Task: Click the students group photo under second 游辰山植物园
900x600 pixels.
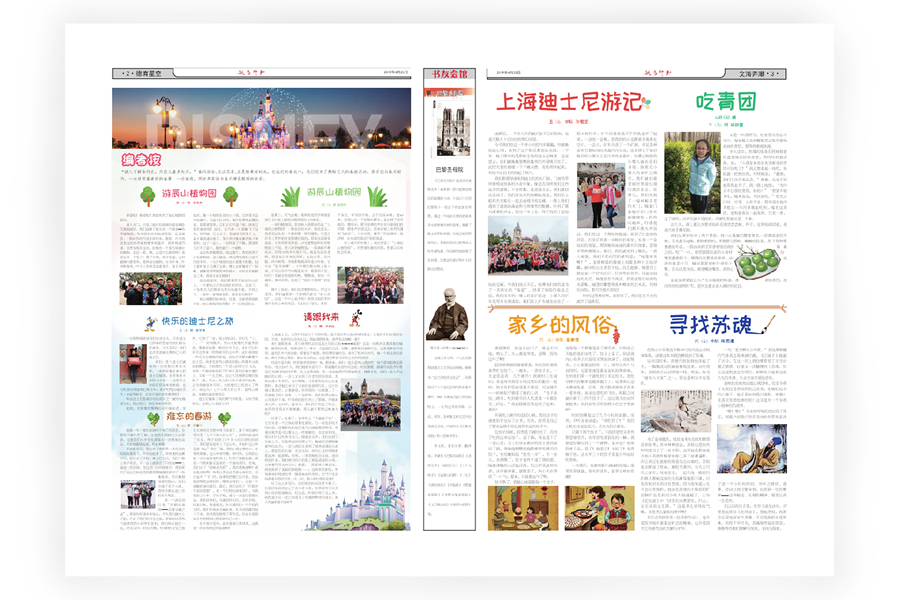Action: coord(370,285)
